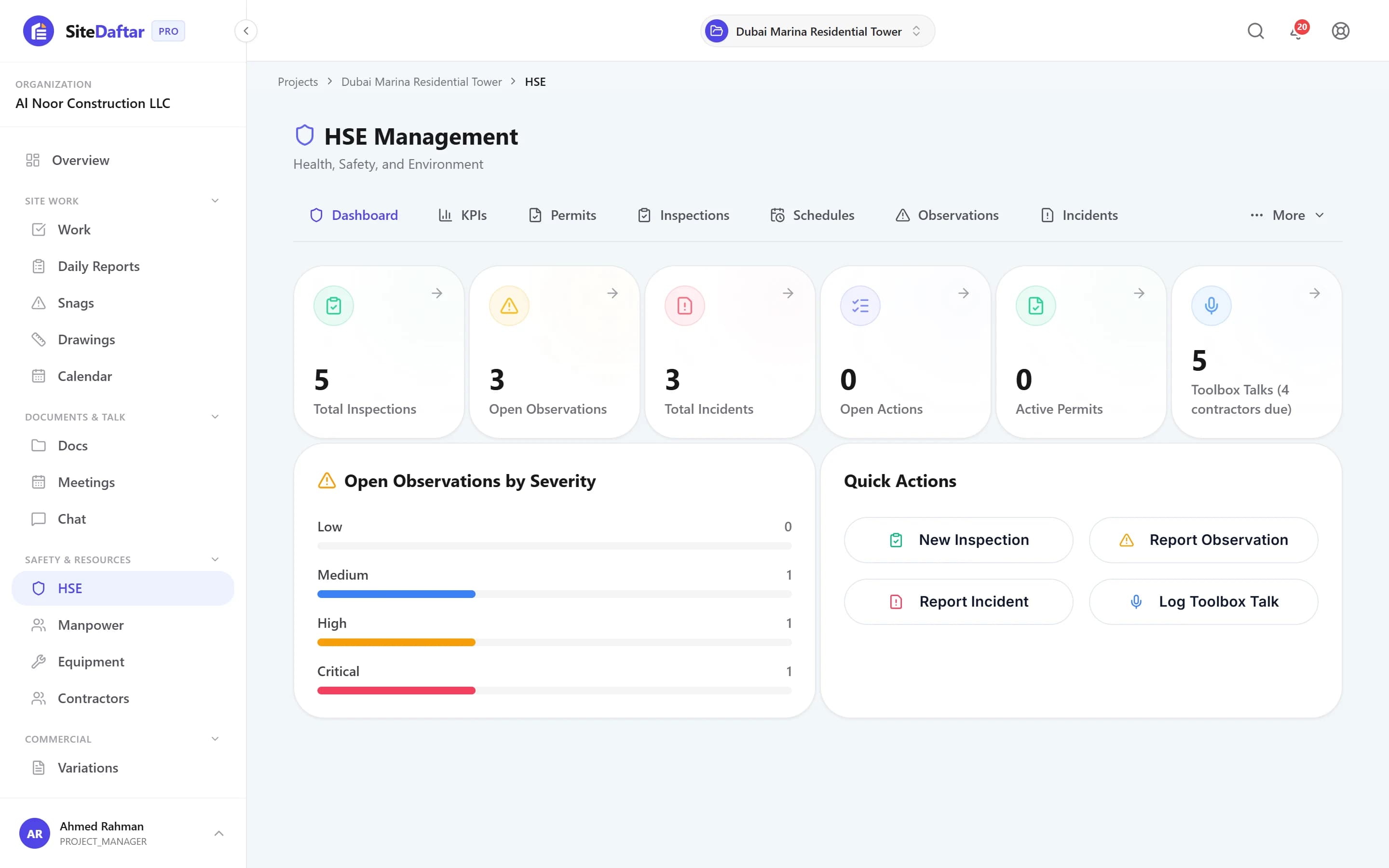The width and height of the screenshot is (1389, 868).
Task: Open Work in the sidebar
Action: pyautogui.click(x=123, y=230)
